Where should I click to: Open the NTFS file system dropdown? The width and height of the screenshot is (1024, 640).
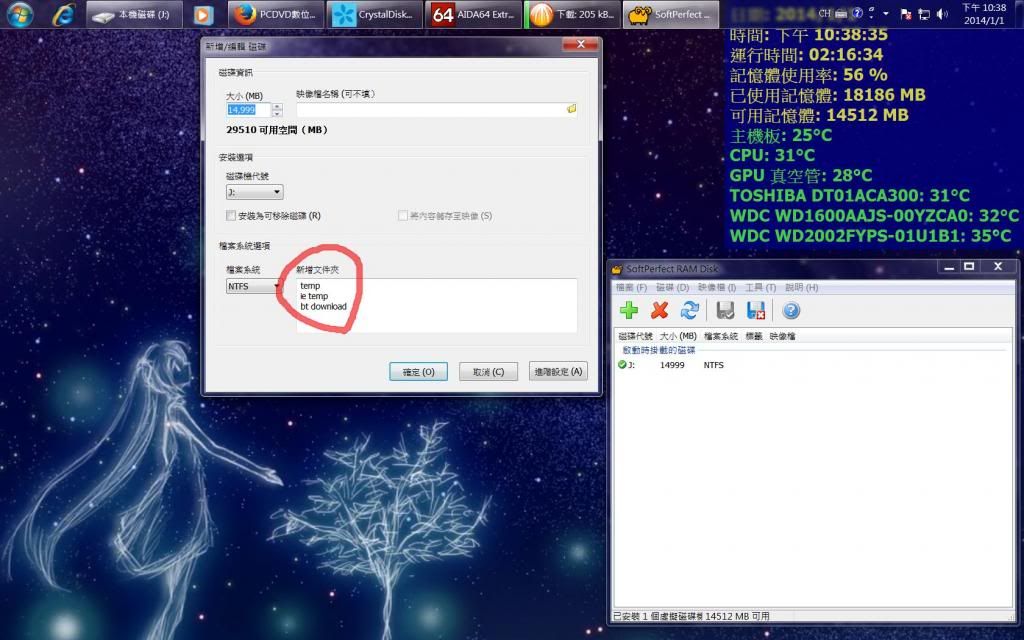pyautogui.click(x=253, y=286)
